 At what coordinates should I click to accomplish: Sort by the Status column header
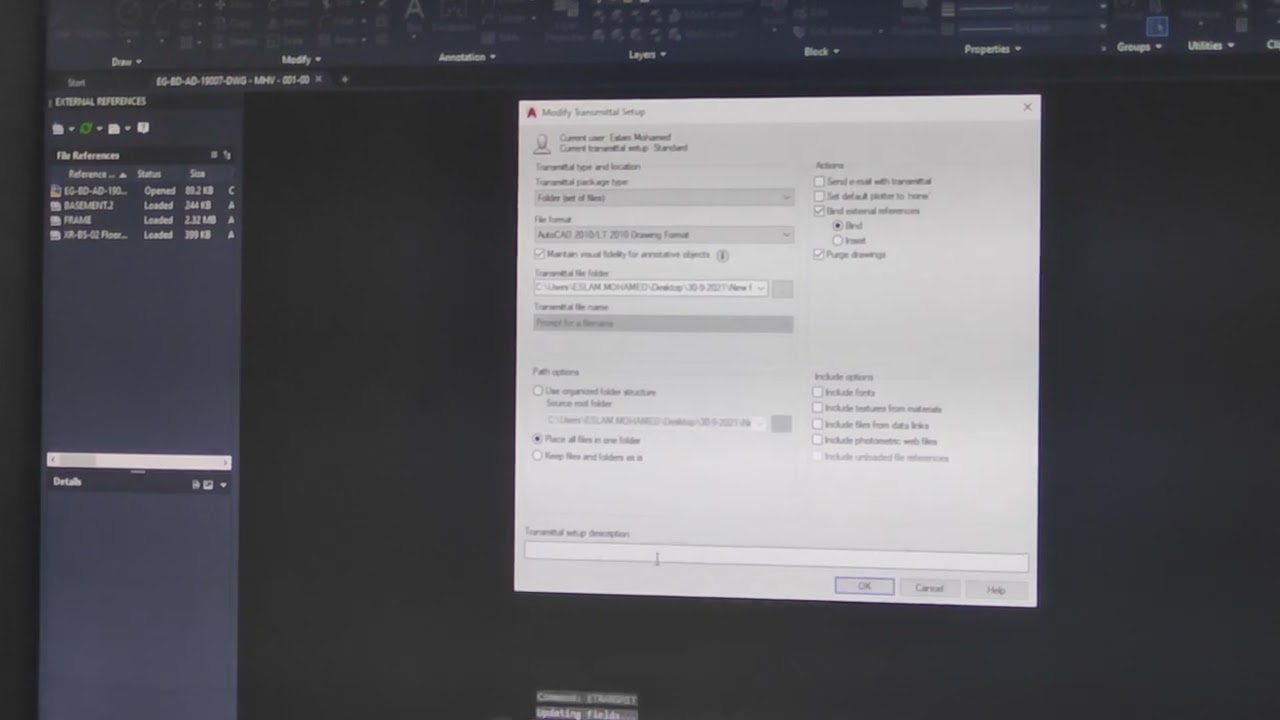pyautogui.click(x=149, y=174)
